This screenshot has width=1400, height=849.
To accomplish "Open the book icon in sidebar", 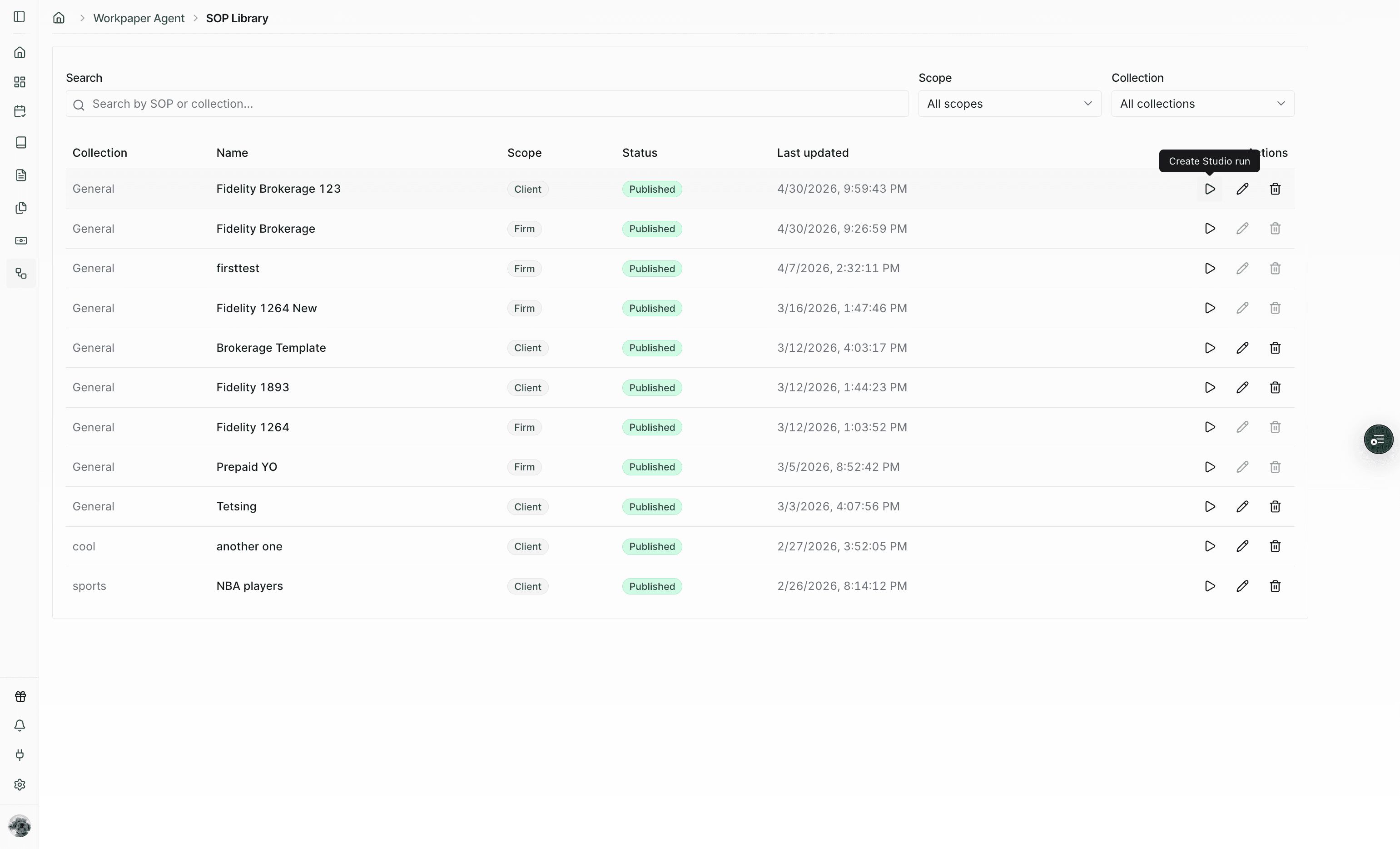I will [x=21, y=142].
